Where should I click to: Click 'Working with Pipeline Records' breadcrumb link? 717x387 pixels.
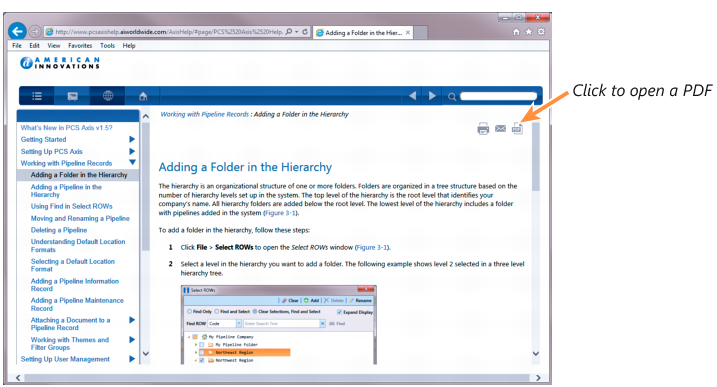click(x=204, y=114)
